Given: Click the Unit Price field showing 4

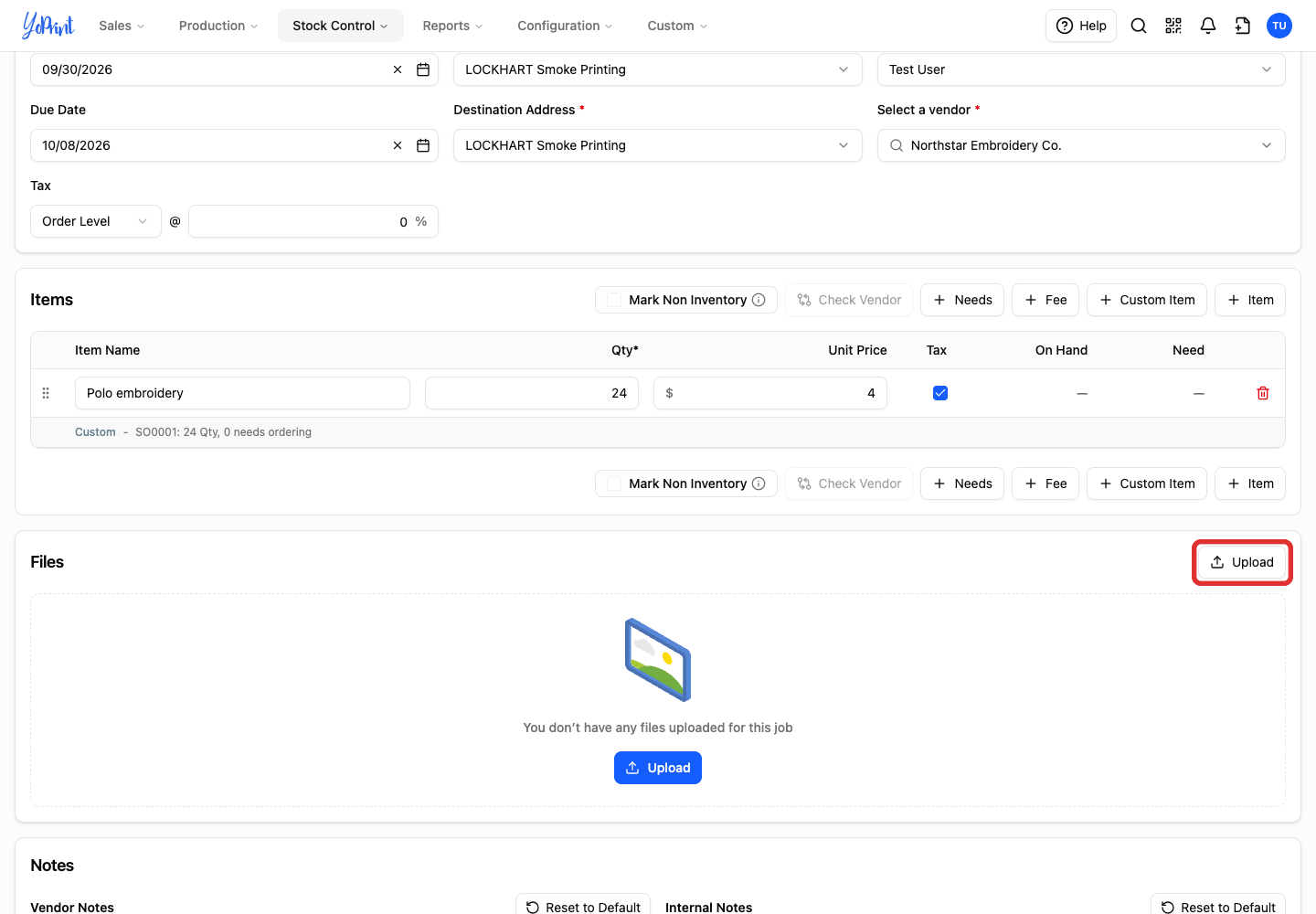Looking at the screenshot, I should tap(770, 393).
